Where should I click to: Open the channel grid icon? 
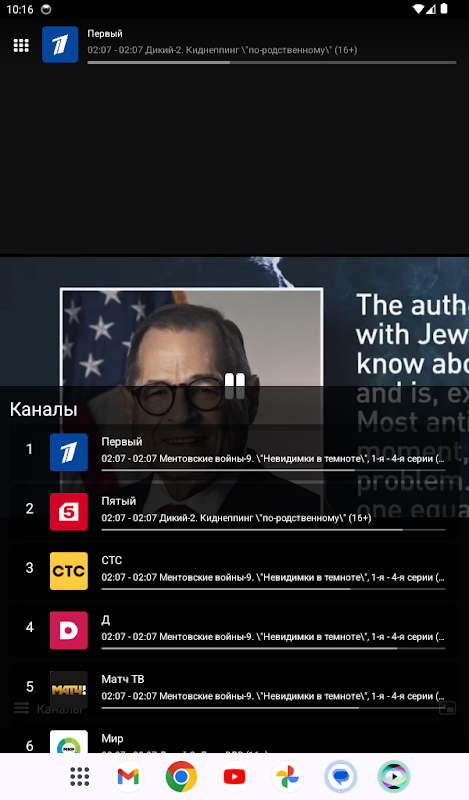(x=21, y=45)
